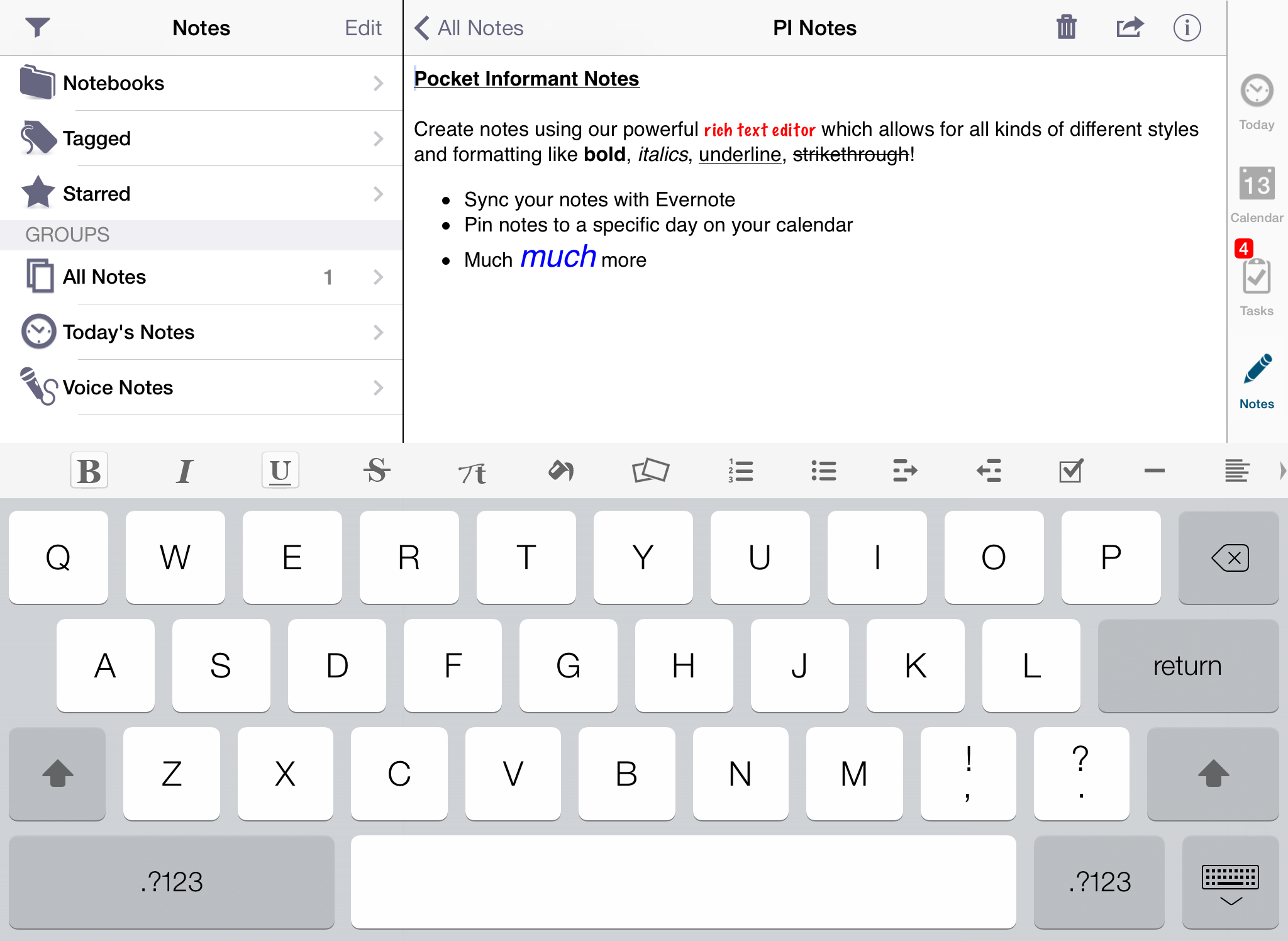Expand Starred chevron

pos(378,194)
